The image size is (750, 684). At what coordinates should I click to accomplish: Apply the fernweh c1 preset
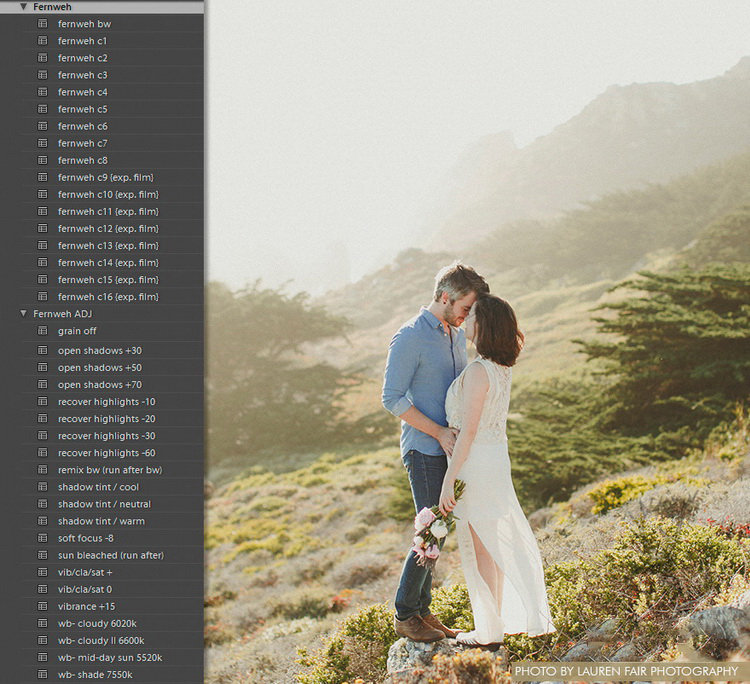(x=82, y=41)
